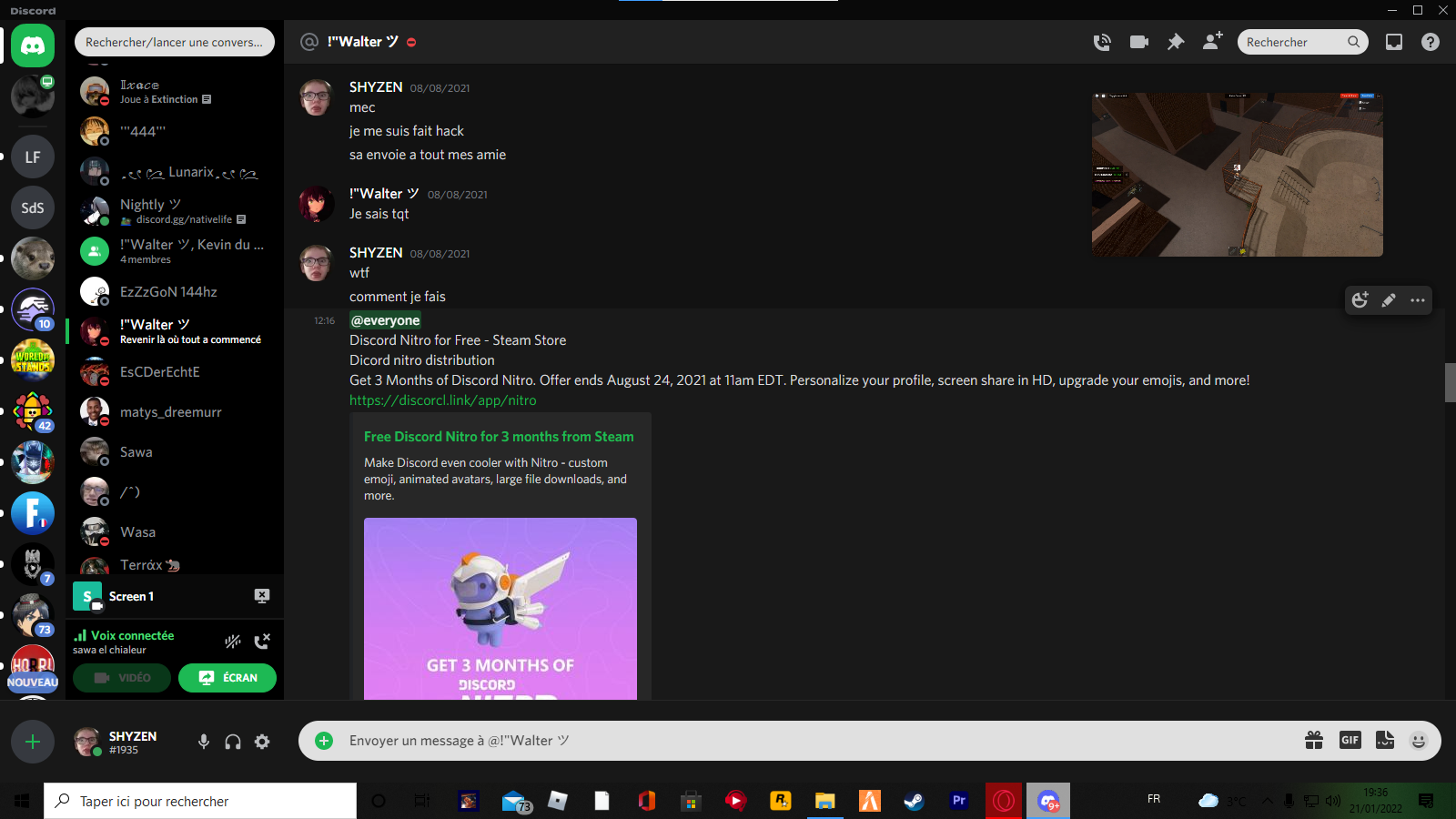Open the World of Stands server
Image resolution: width=1456 pixels, height=819 pixels.
click(x=33, y=361)
